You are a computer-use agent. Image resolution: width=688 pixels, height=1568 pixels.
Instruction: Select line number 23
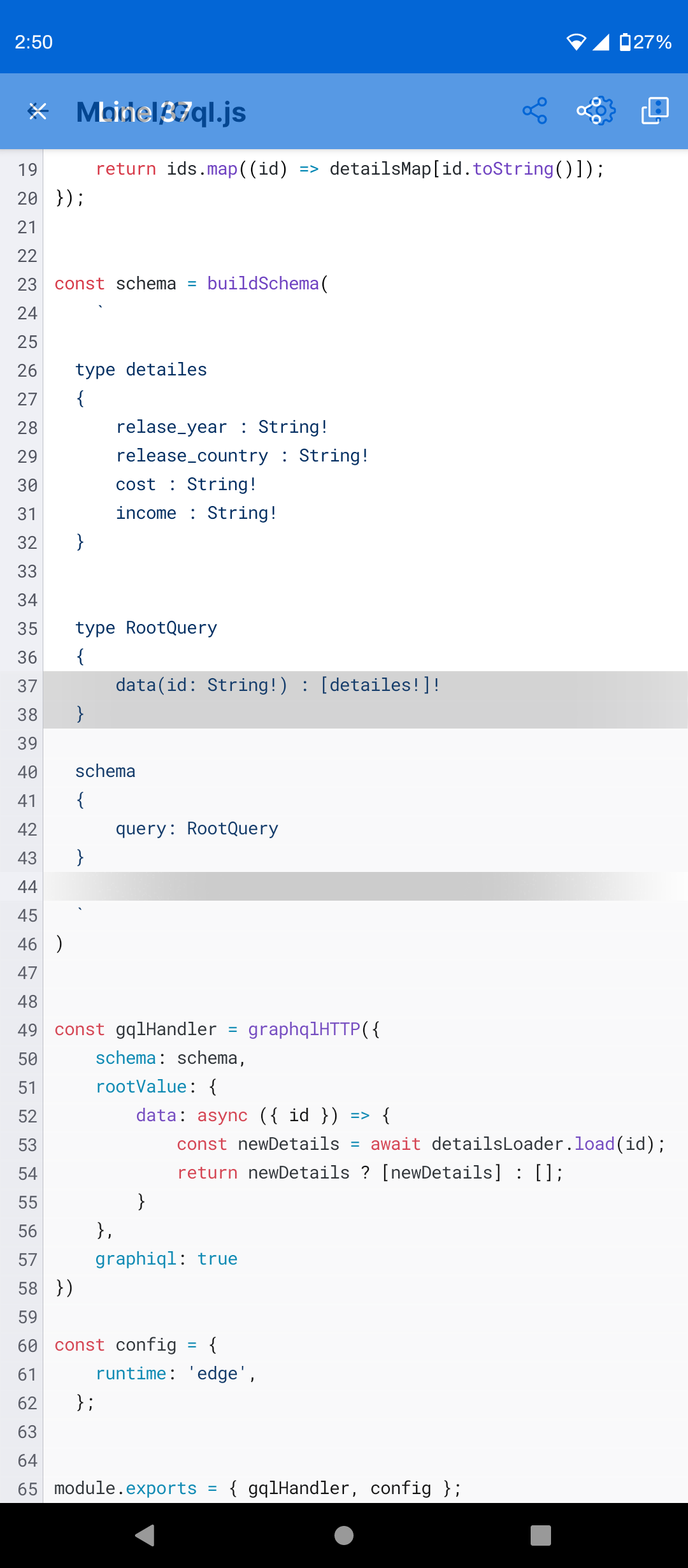click(27, 284)
